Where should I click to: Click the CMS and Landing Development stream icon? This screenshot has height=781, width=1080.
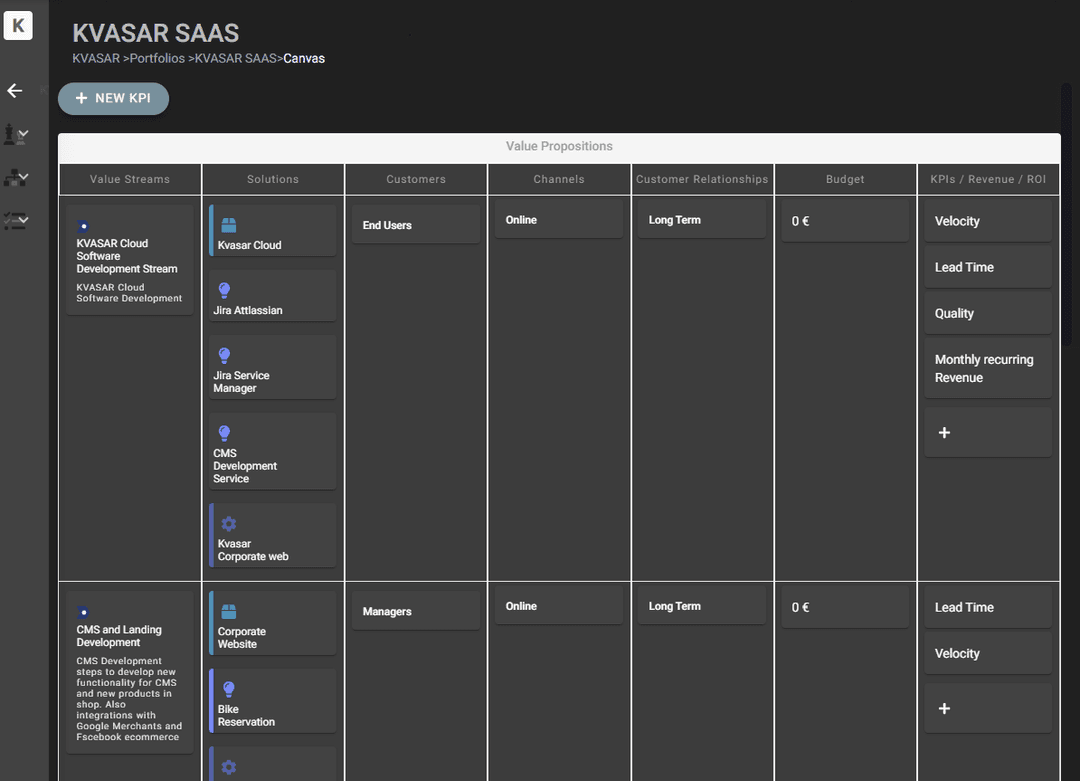(84, 612)
